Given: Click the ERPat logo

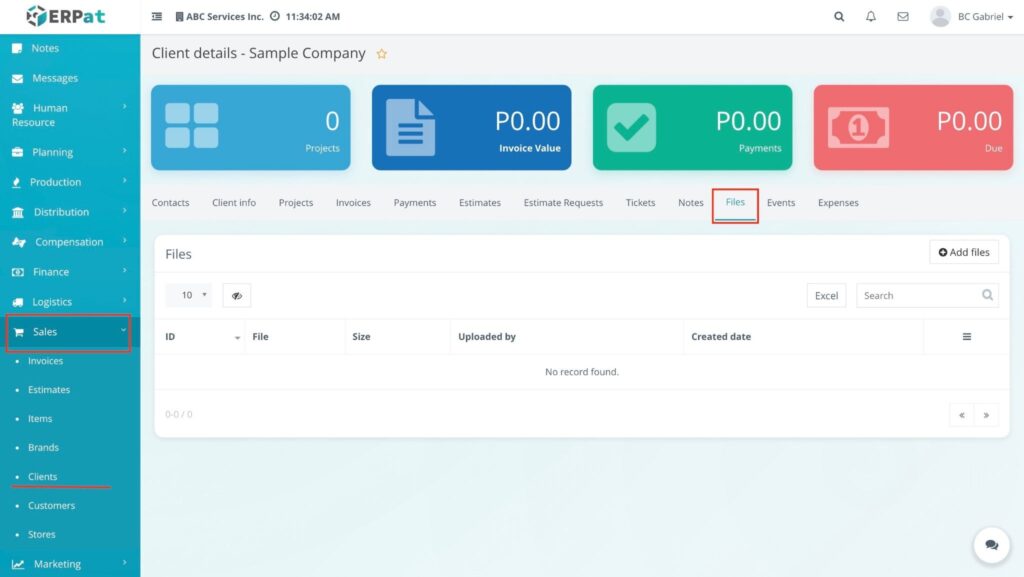Looking at the screenshot, I should tap(65, 16).
